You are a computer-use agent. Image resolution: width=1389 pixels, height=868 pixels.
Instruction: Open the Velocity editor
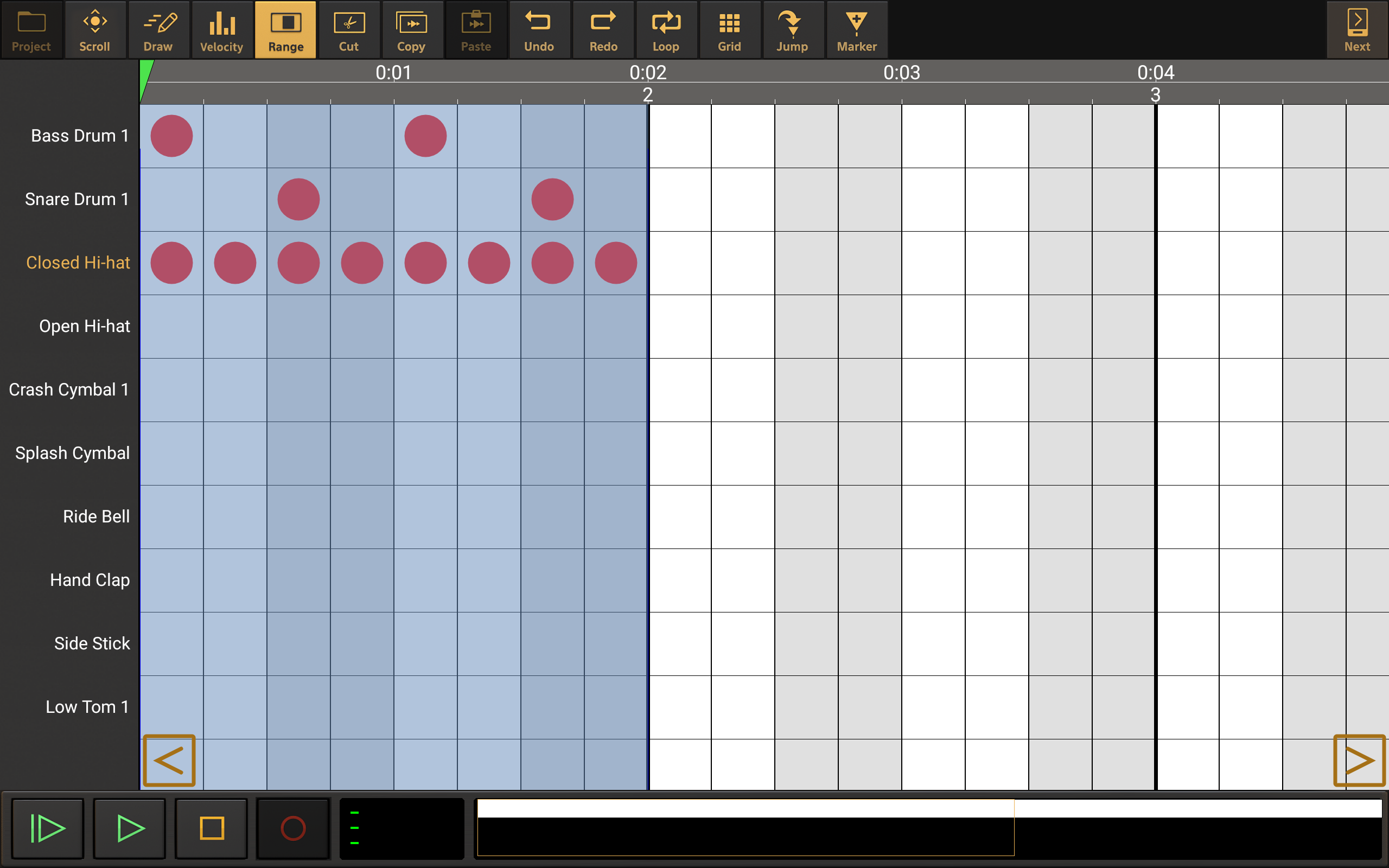point(221,29)
